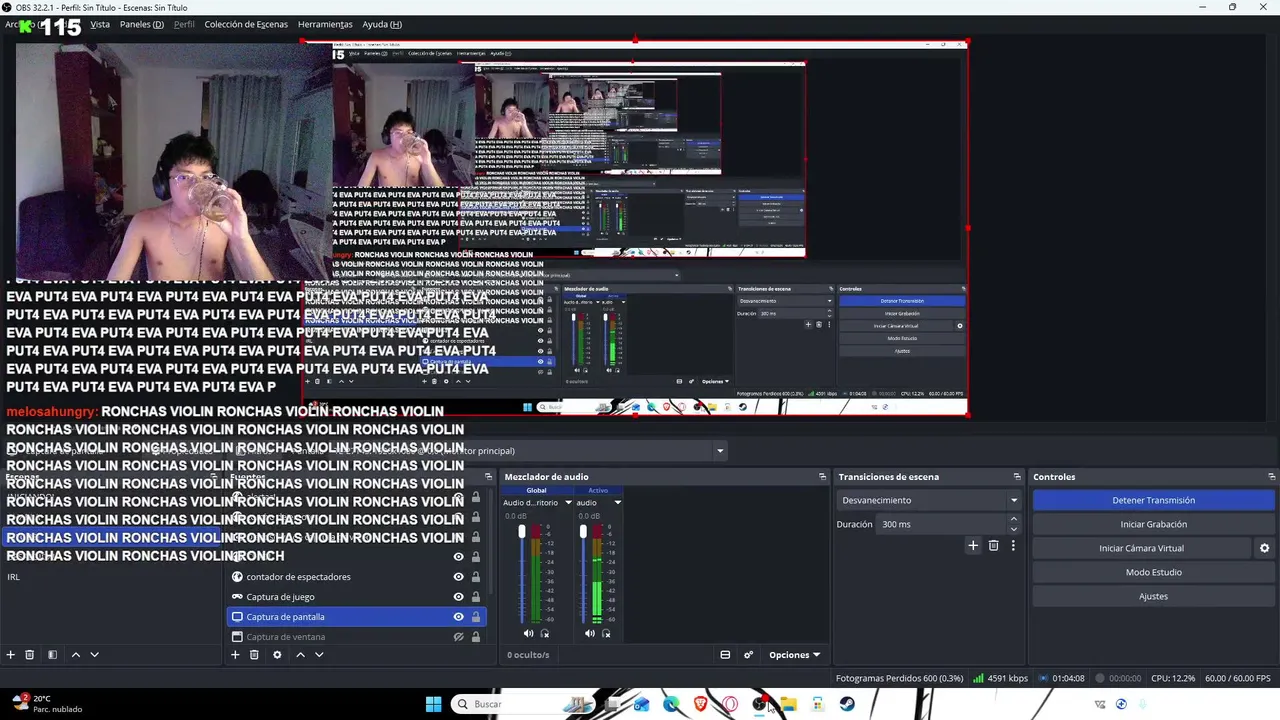This screenshot has height=720, width=1280.
Task: Hide the 'contador de espectadores' source
Action: point(459,577)
